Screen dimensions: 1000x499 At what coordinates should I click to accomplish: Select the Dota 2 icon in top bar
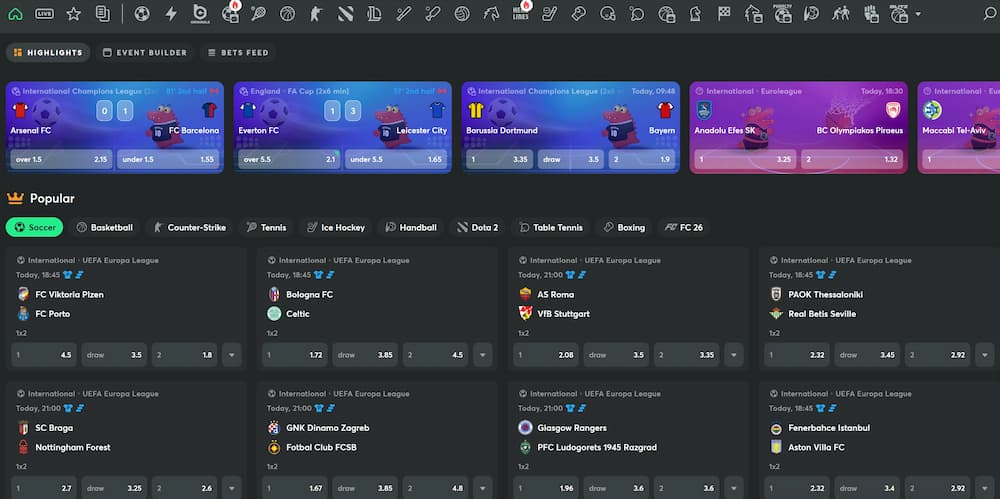(x=346, y=14)
